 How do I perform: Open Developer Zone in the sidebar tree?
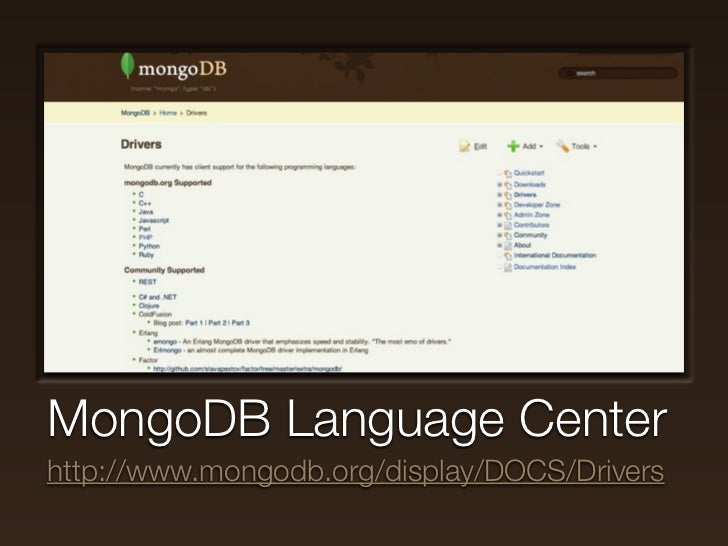[x=537, y=205]
